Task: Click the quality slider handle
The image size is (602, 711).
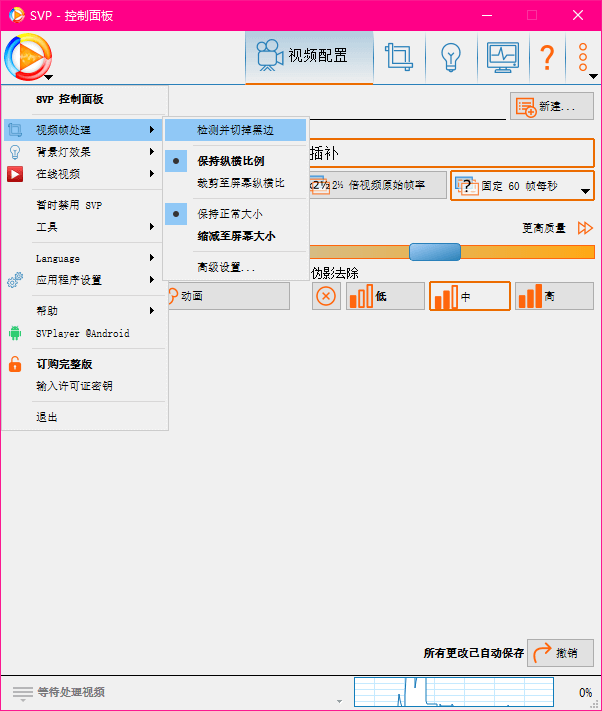Action: (x=434, y=252)
